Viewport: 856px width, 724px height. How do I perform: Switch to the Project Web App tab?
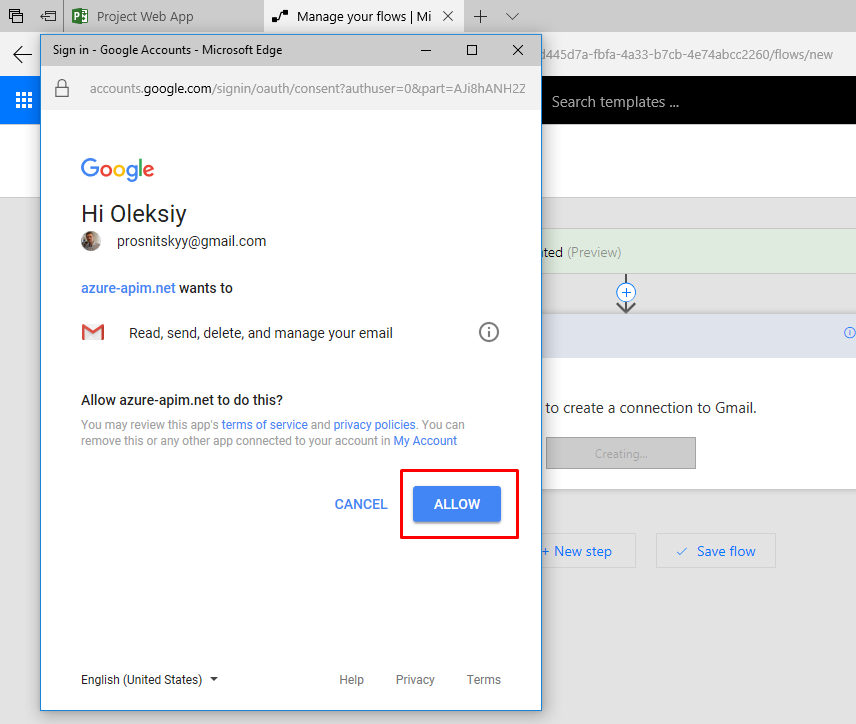164,16
